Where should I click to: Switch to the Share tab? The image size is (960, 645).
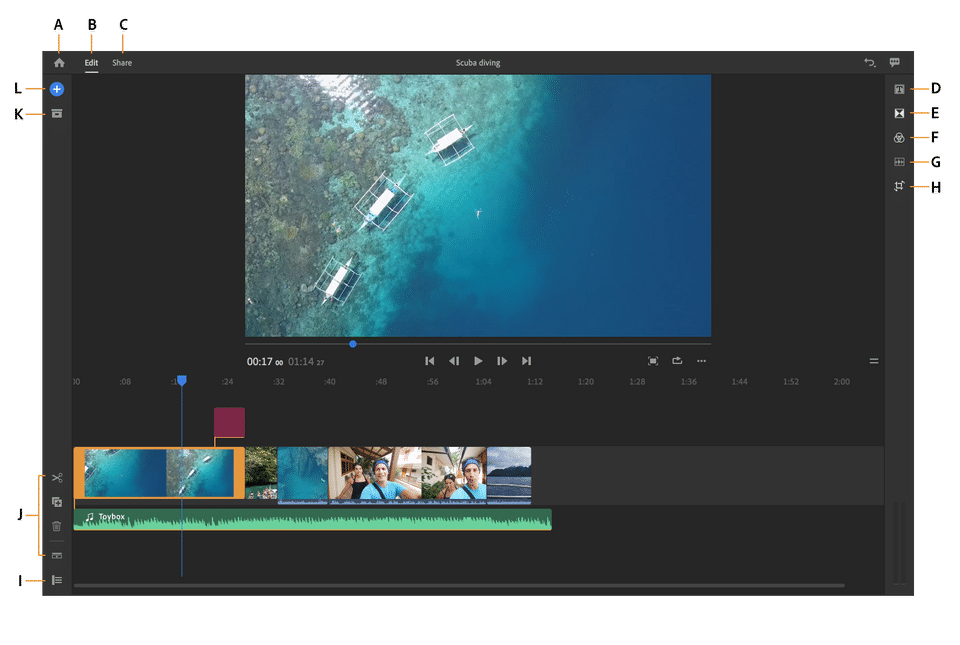click(x=122, y=63)
